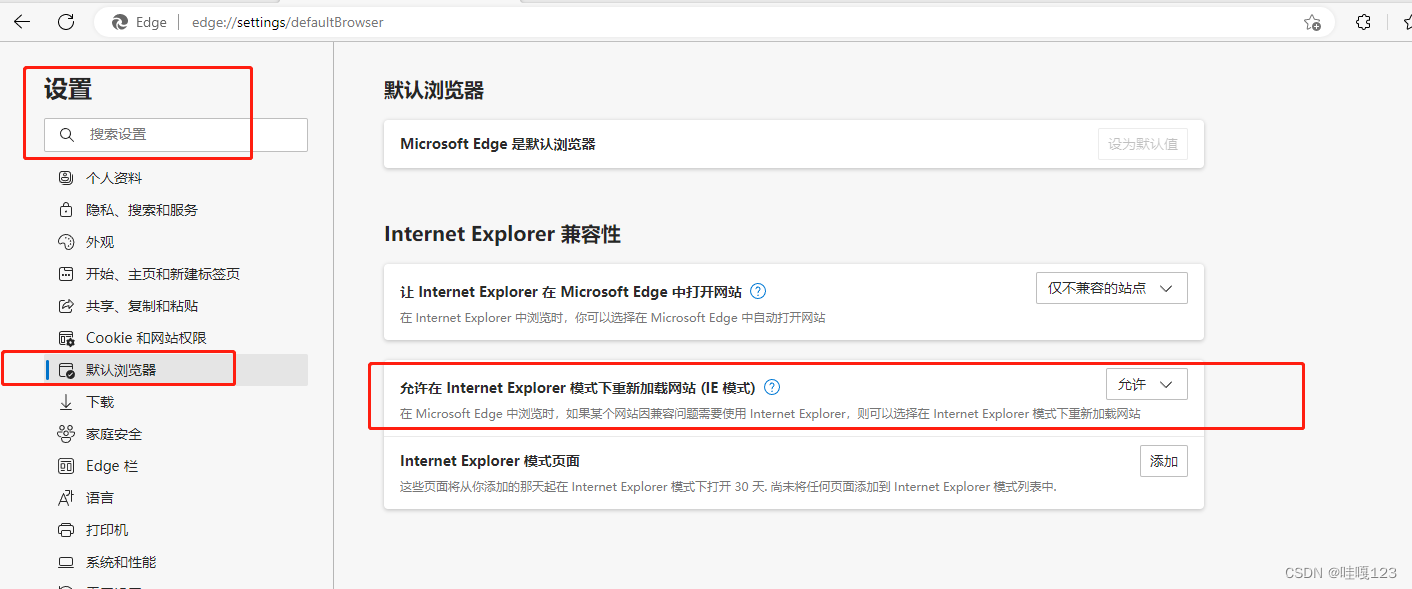This screenshot has width=1412, height=589.
Task: Click the 系统和性能 monitor icon
Action: tap(65, 561)
